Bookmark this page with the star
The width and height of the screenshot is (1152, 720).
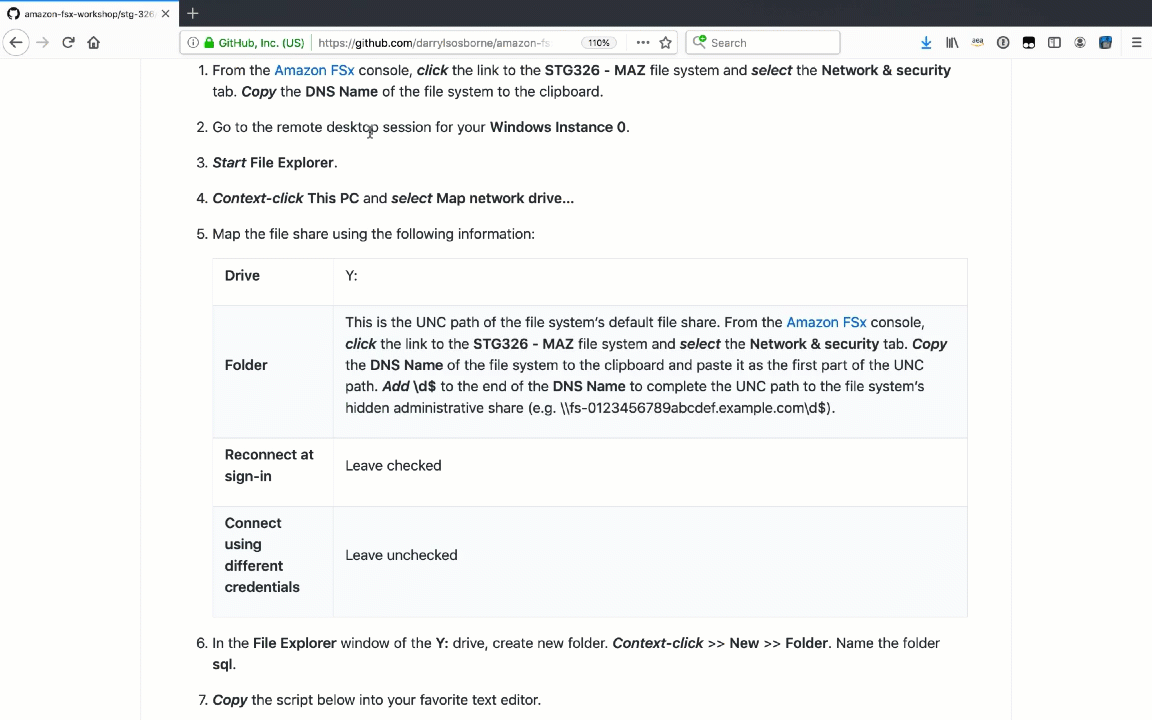[x=666, y=43]
